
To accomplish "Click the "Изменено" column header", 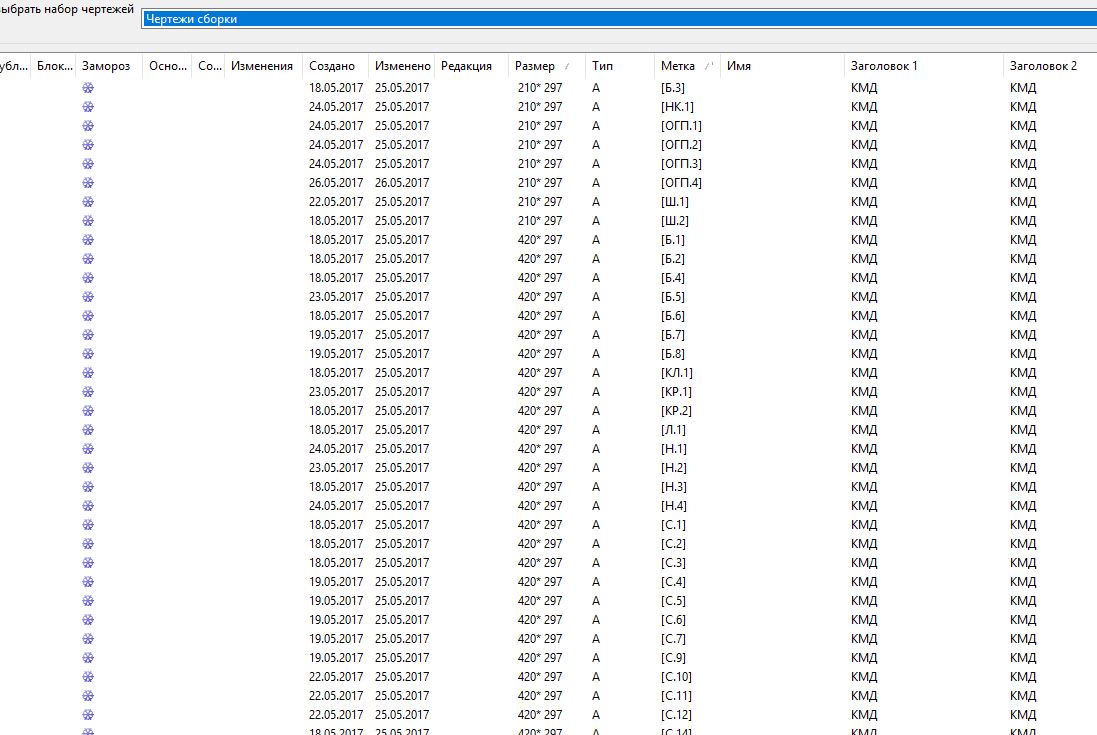I will [x=402, y=66].
